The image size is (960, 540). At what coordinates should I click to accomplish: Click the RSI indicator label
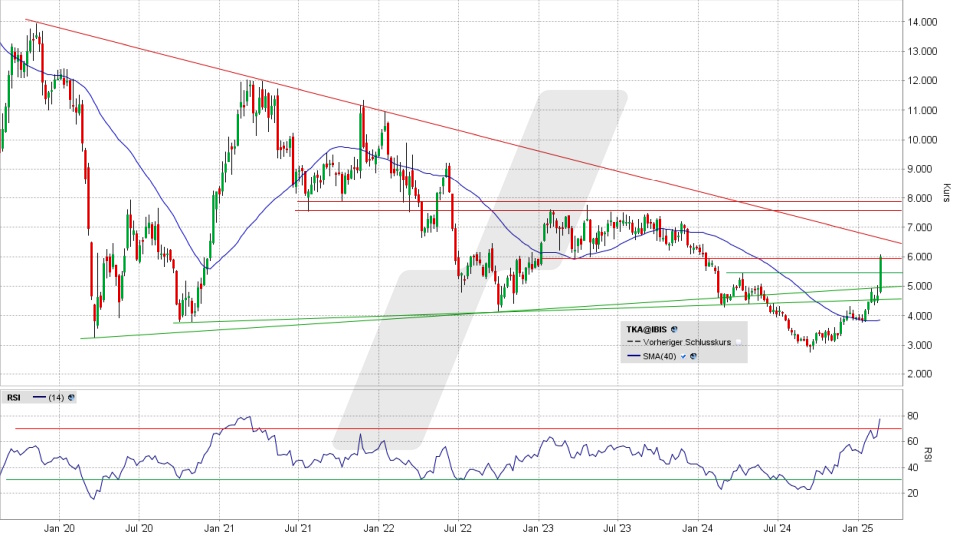coord(13,397)
